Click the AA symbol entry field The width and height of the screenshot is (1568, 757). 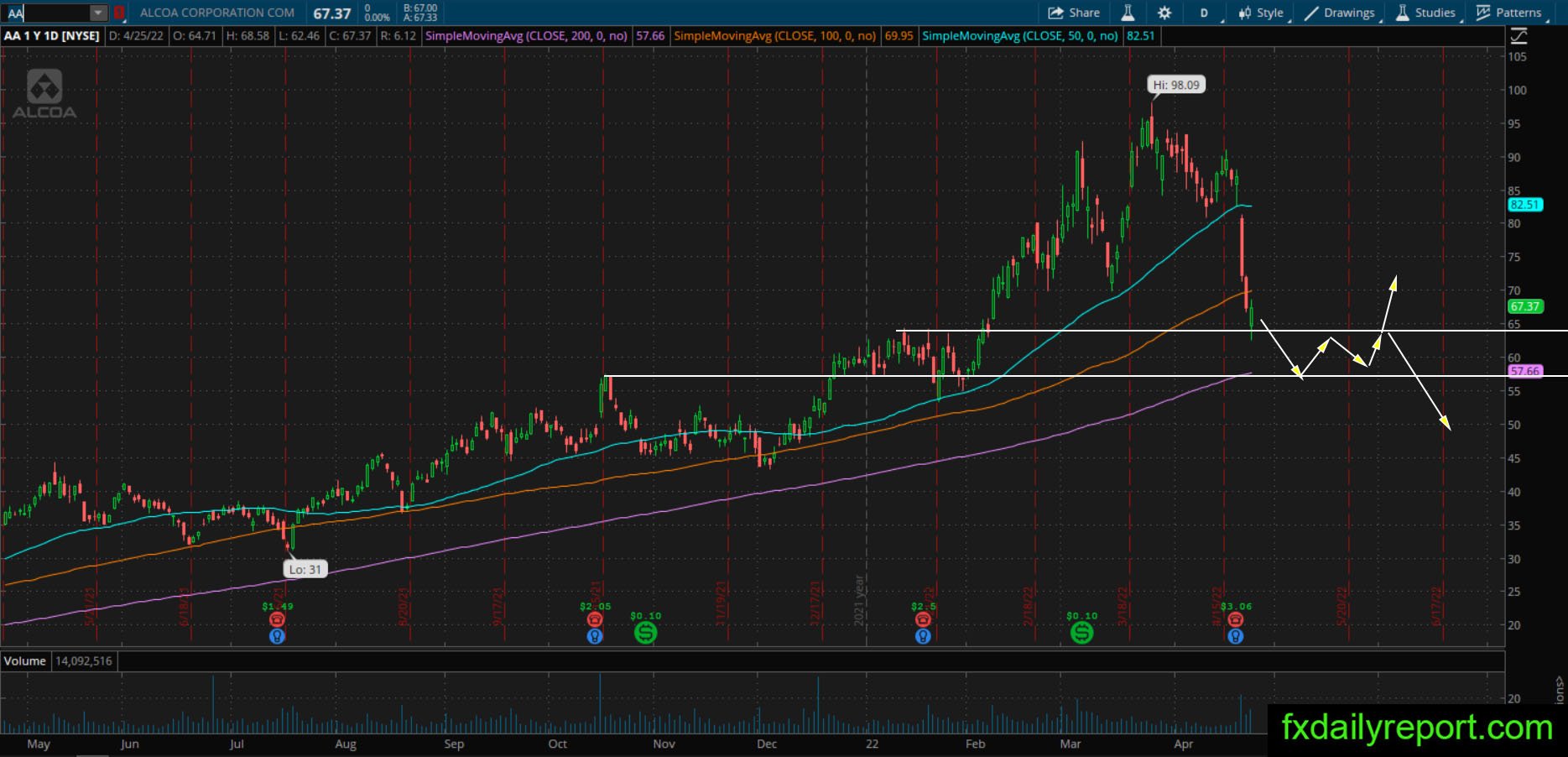46,13
